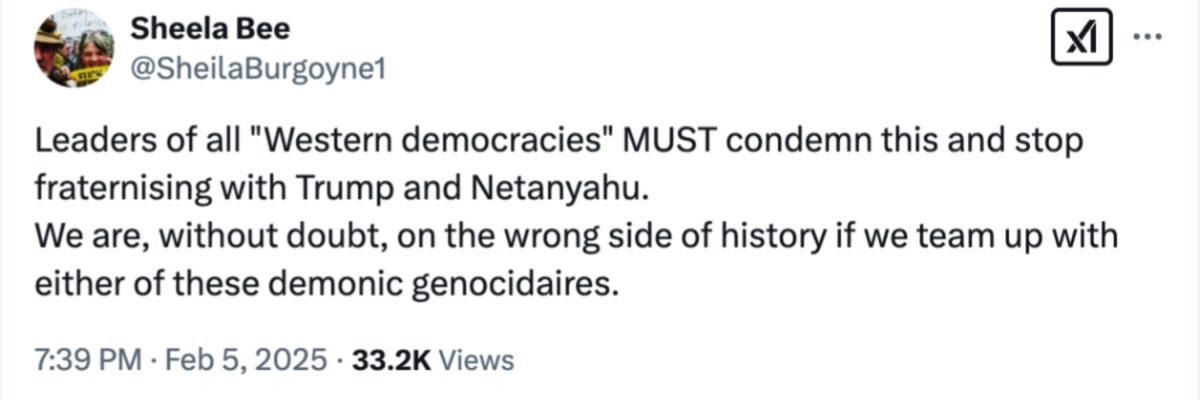
Task: Visit the @SheilaBurgoyne1 handle
Action: (x=239, y=67)
